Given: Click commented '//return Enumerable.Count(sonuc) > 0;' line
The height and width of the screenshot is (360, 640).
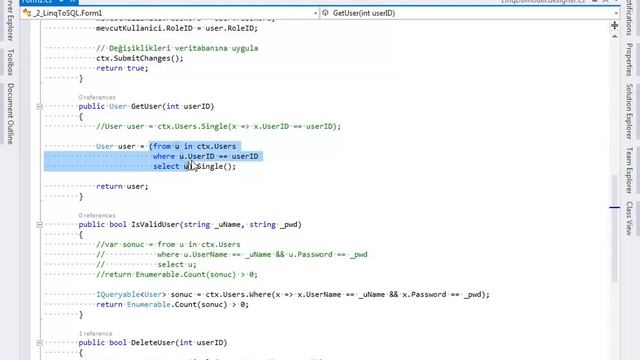Looking at the screenshot, I should (x=177, y=275).
